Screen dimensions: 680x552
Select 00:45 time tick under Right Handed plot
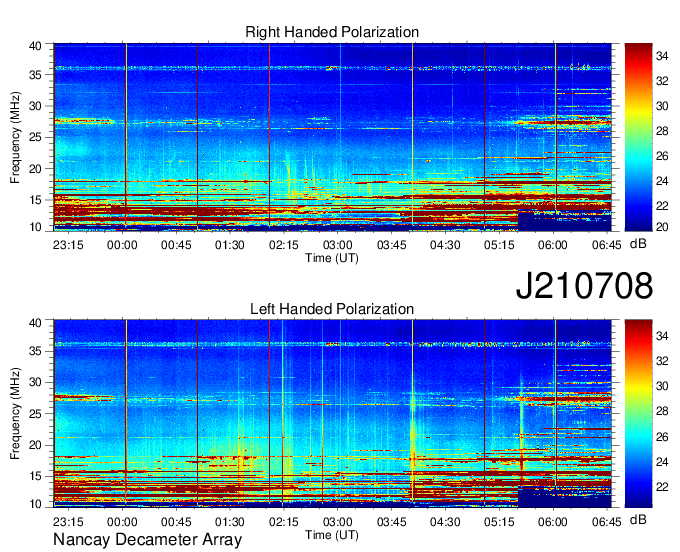[176, 245]
